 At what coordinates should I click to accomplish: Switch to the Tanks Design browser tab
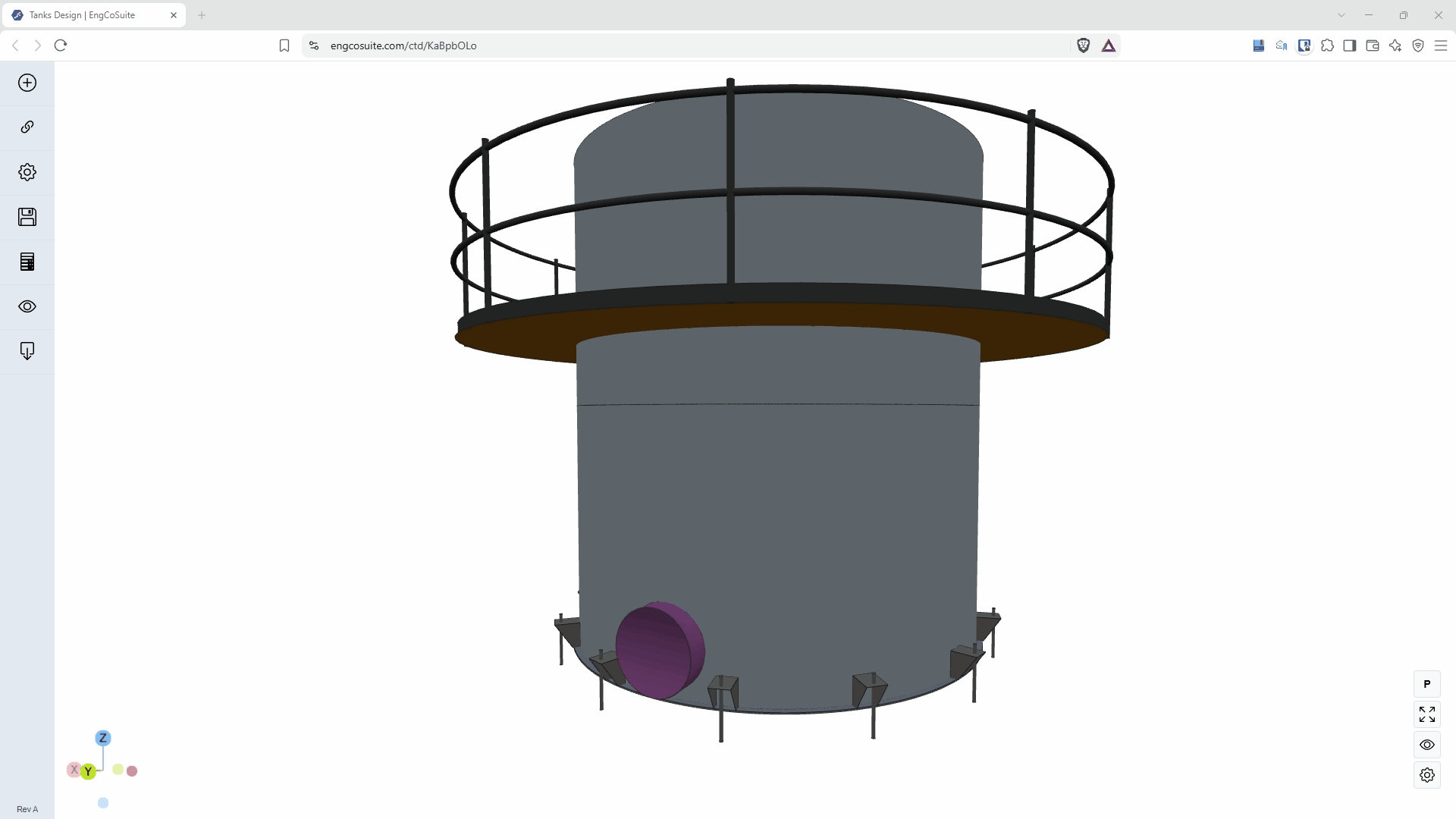[94, 15]
